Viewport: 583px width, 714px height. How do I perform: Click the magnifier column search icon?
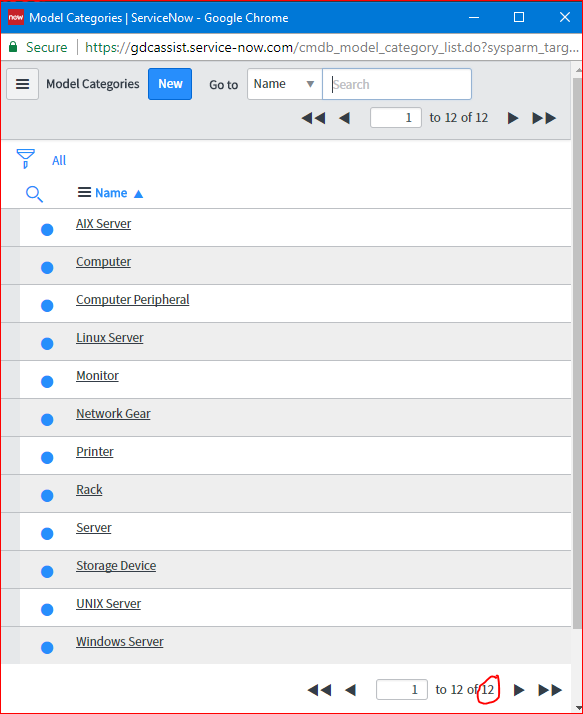pos(34,194)
